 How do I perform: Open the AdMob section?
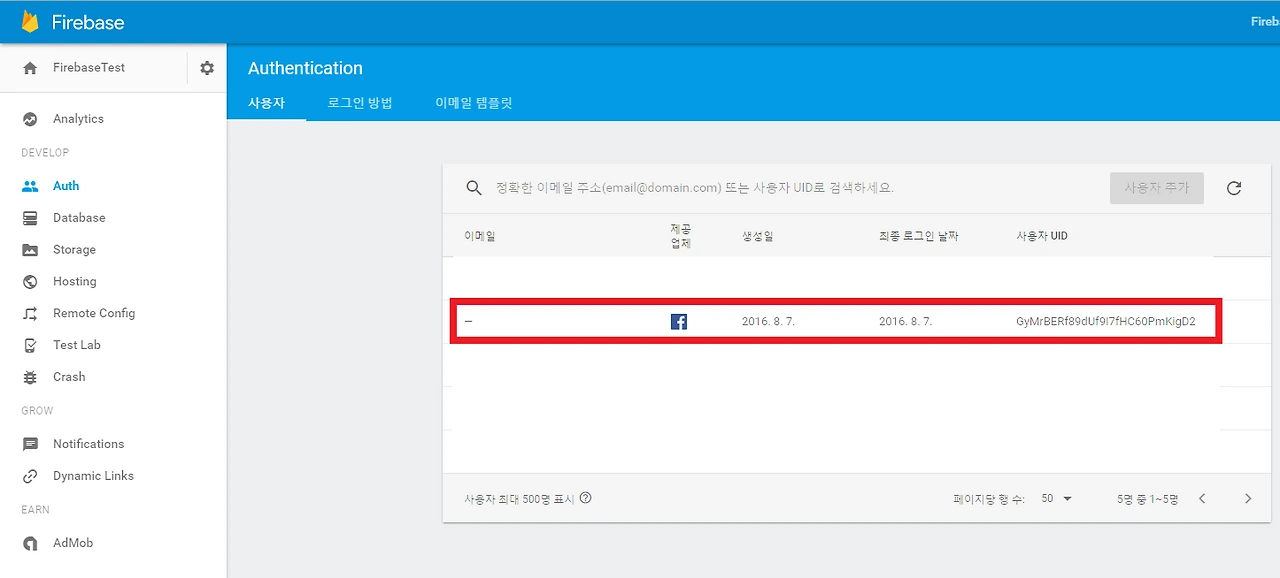pos(70,542)
